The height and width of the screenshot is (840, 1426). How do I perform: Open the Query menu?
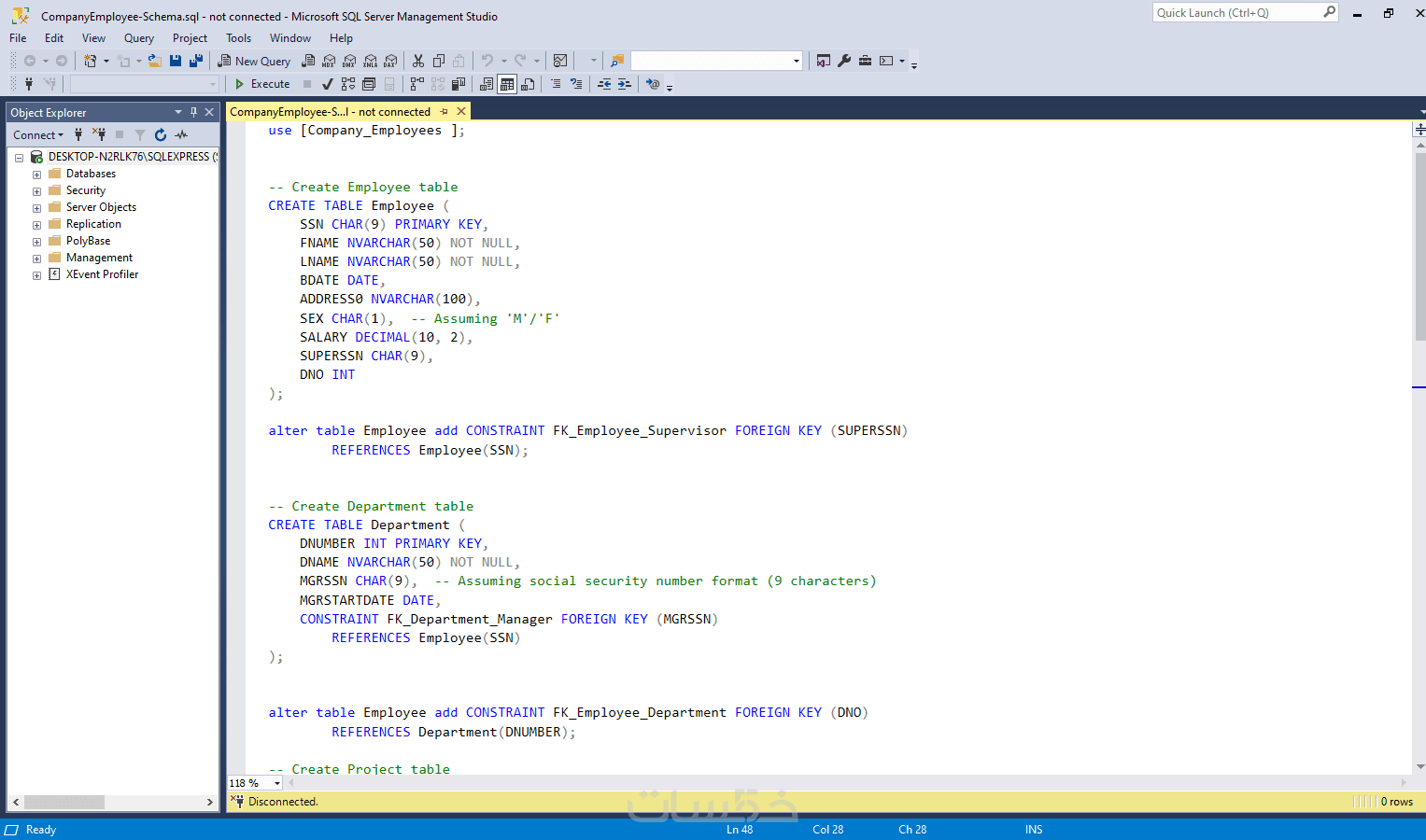(139, 38)
